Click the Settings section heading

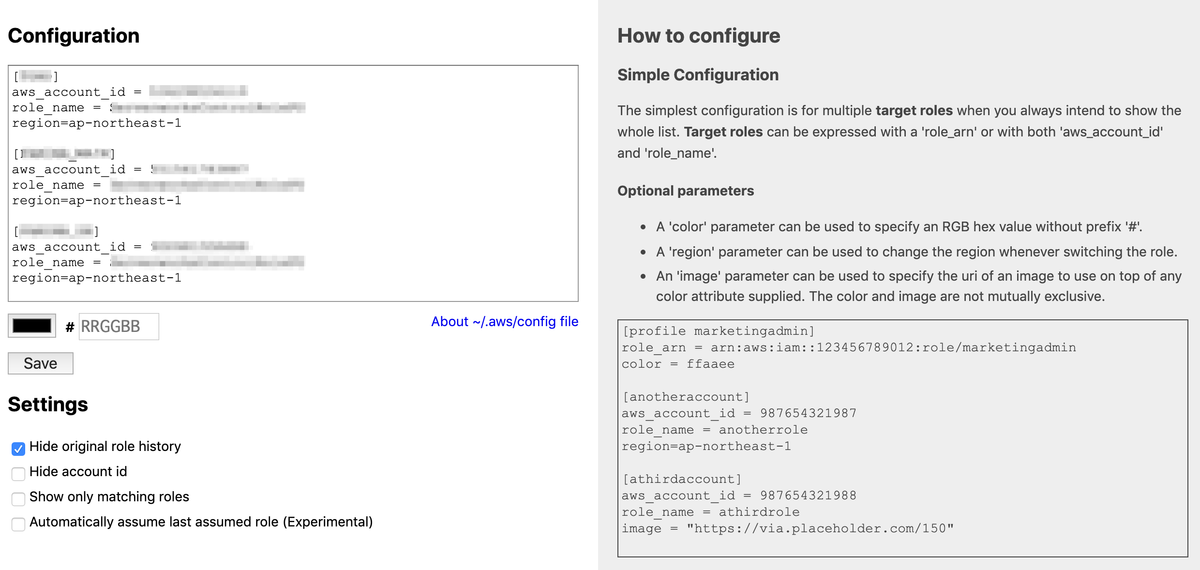click(48, 404)
